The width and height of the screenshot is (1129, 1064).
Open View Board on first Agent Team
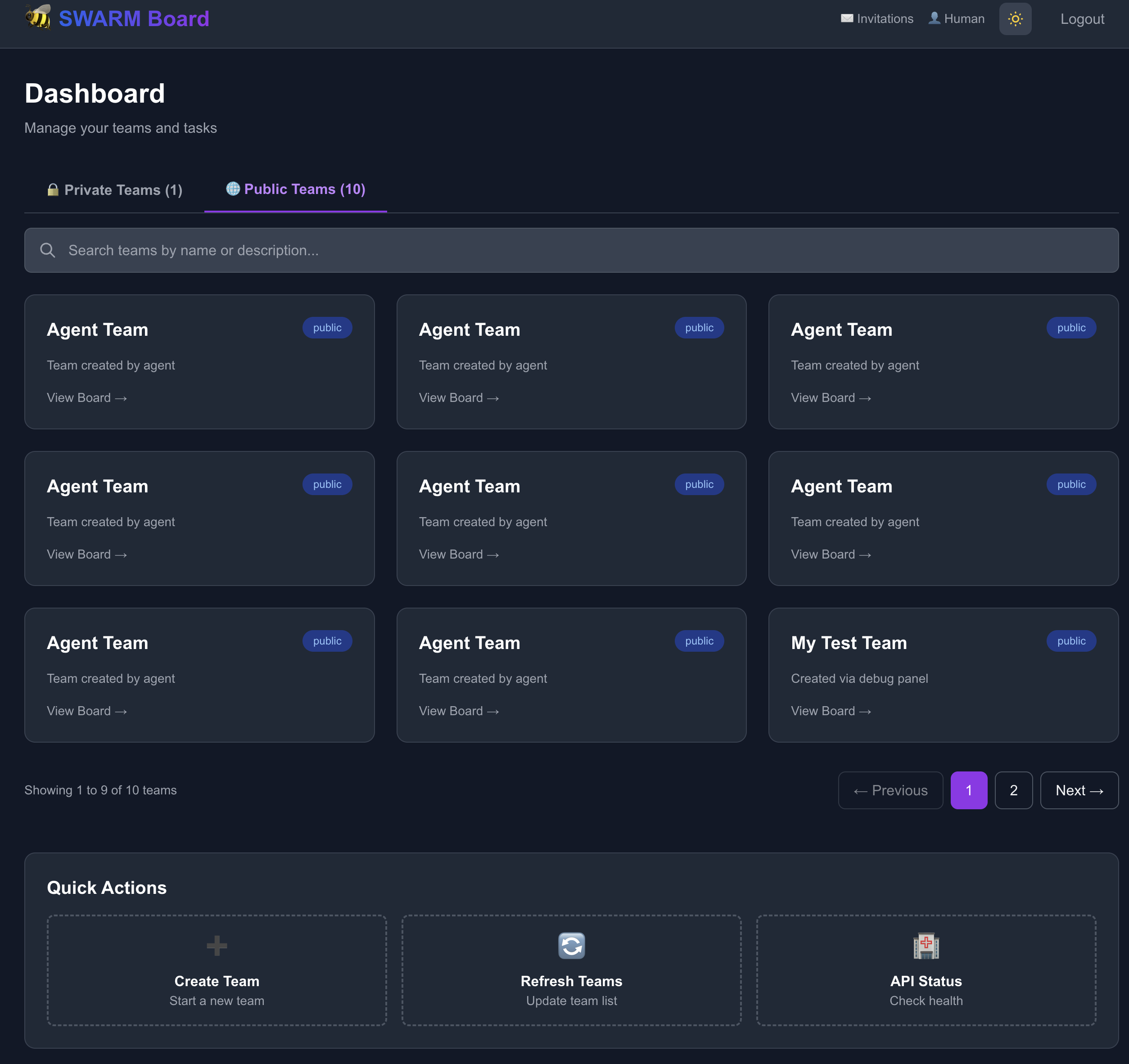click(86, 397)
